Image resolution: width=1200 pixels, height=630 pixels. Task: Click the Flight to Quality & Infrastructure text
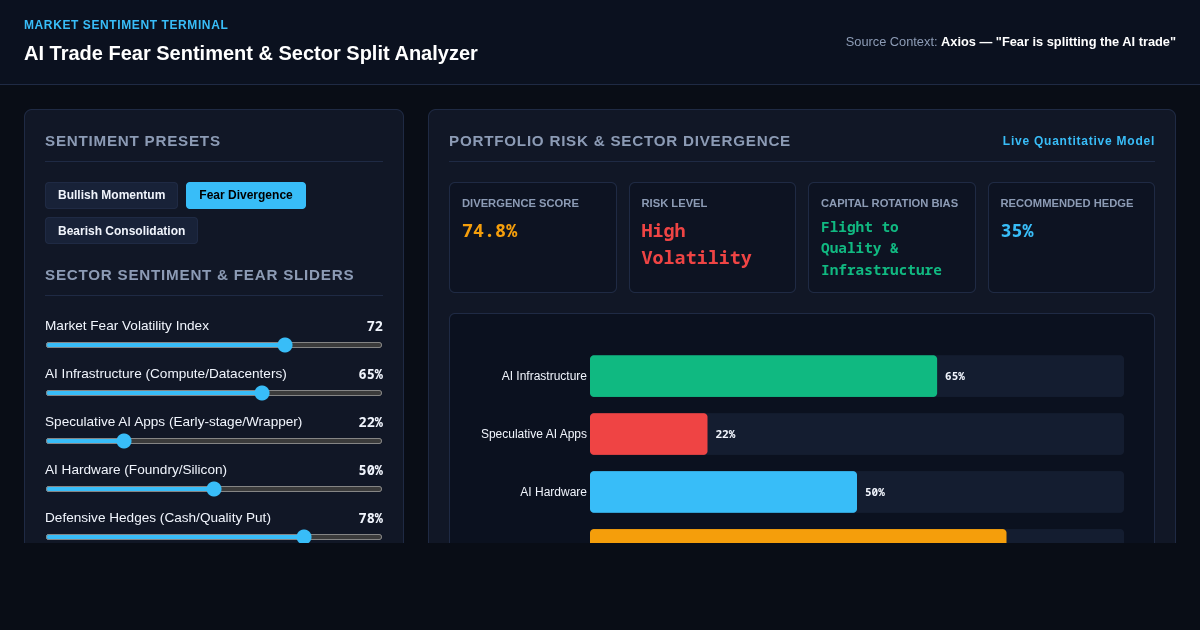pos(881,248)
